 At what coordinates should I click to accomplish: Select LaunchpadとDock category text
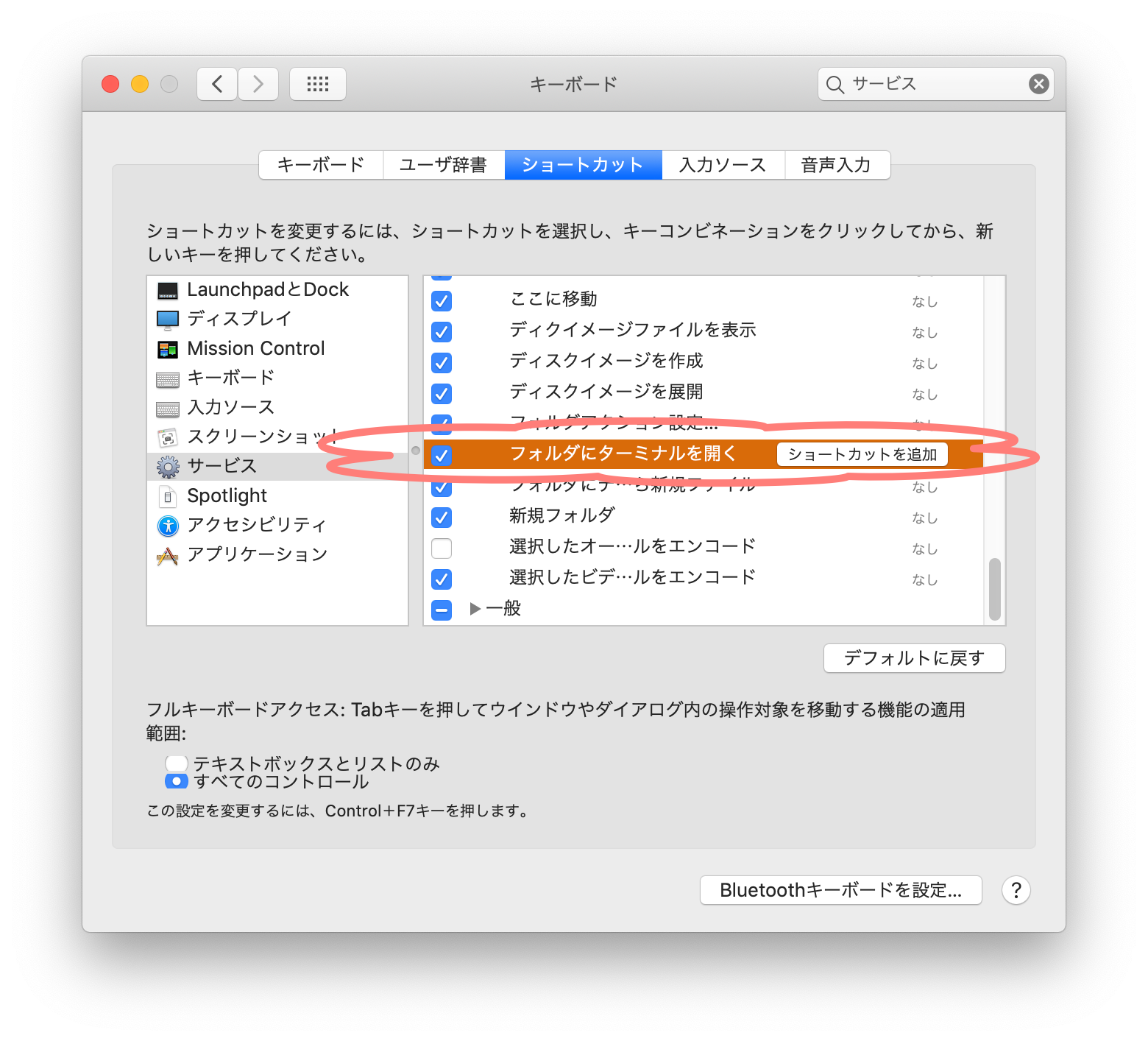point(268,290)
